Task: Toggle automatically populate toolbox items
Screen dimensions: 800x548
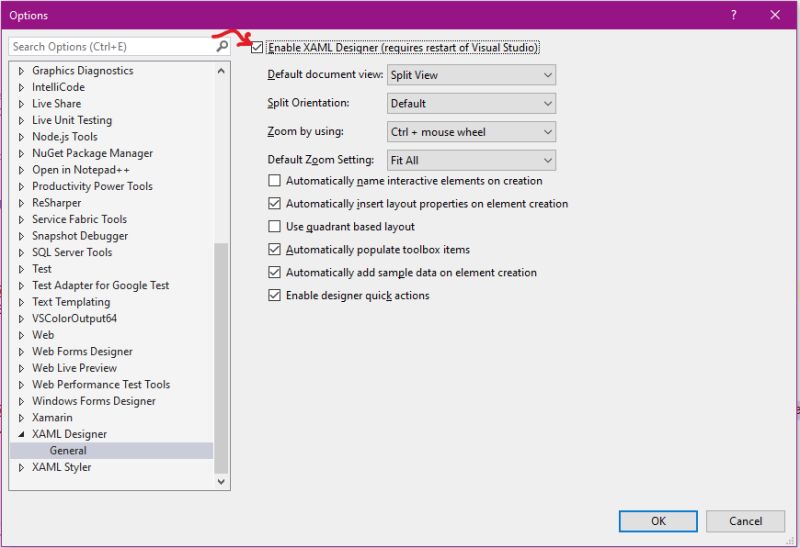Action: coord(274,250)
